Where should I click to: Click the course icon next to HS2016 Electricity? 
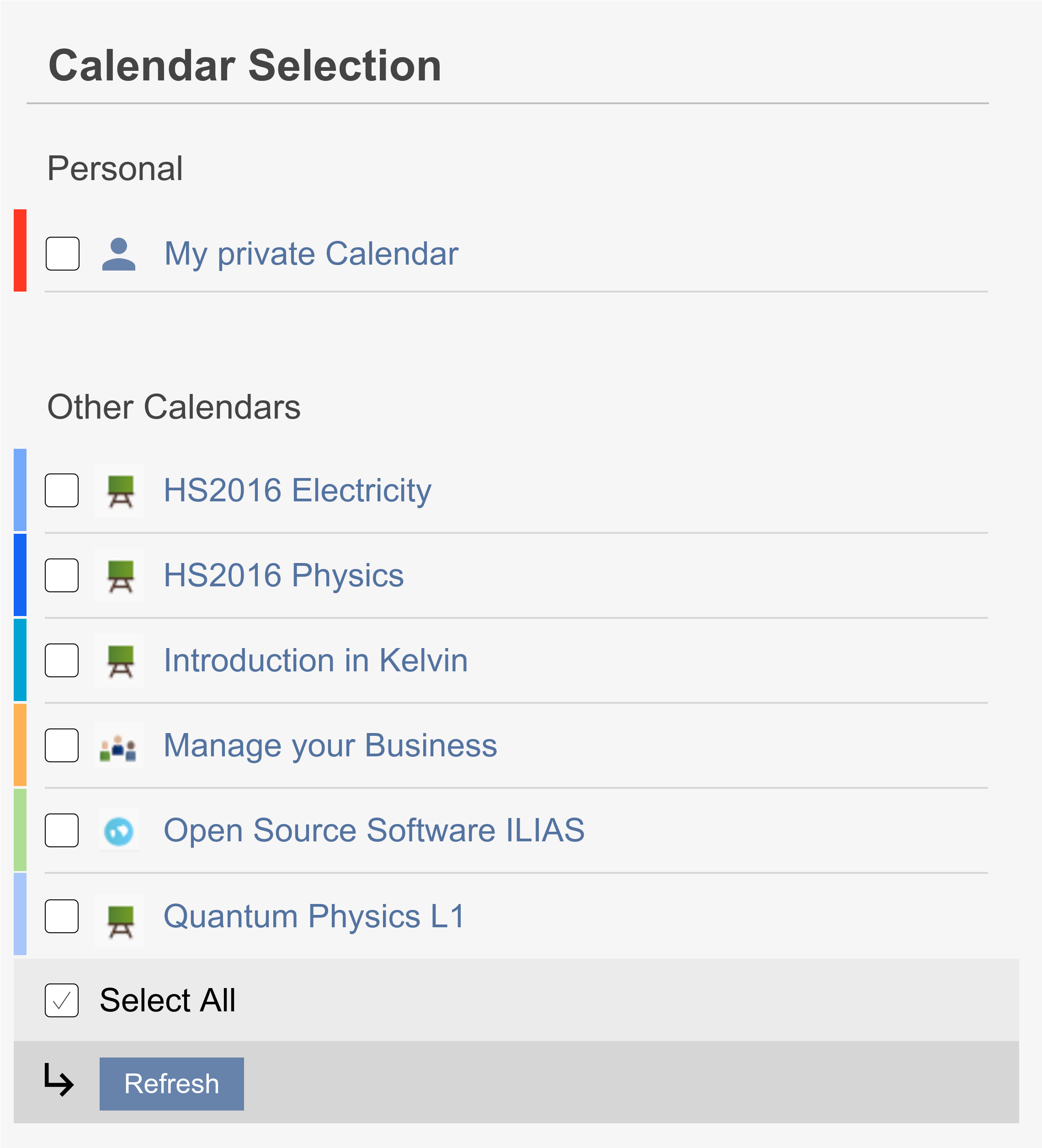click(x=119, y=490)
